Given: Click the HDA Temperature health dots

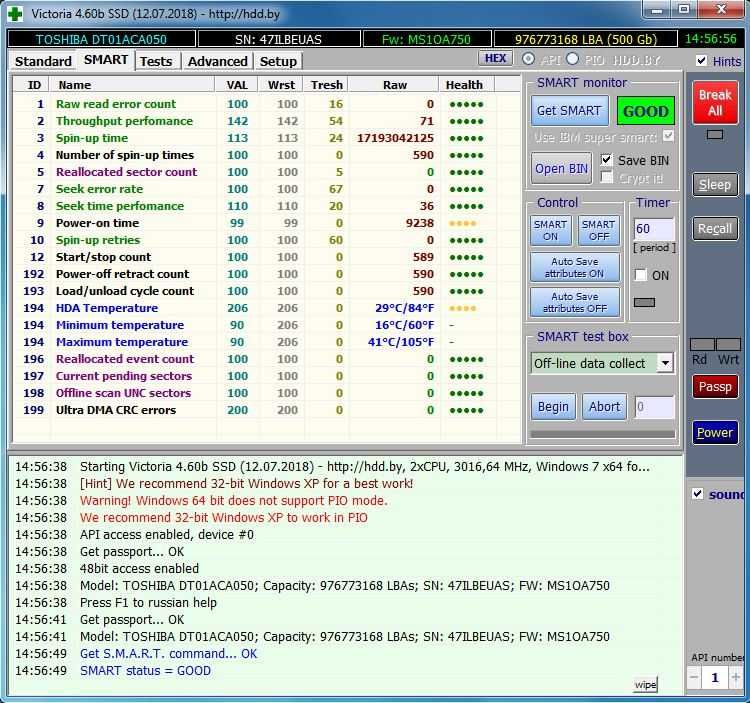Looking at the screenshot, I should pyautogui.click(x=463, y=308).
